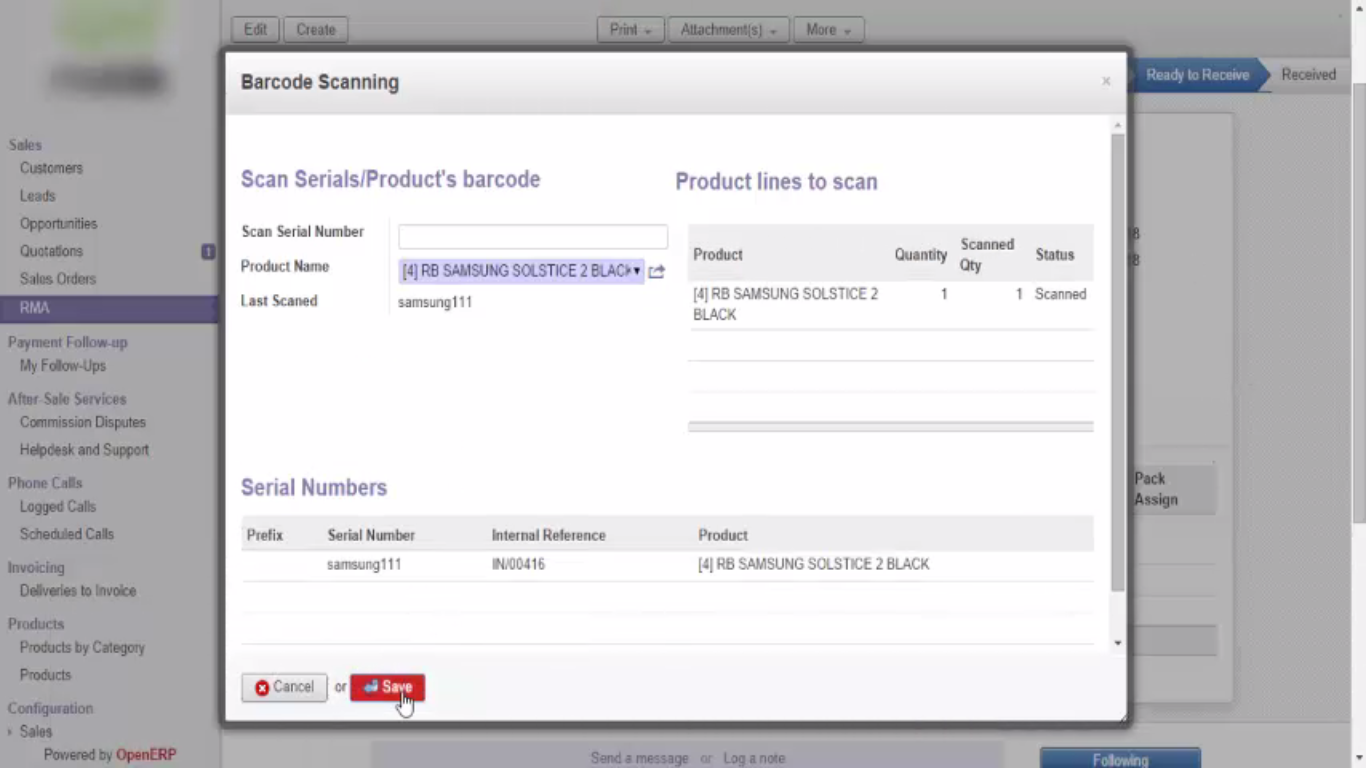This screenshot has width=1366, height=768.
Task: Open Products in the sidebar
Action: (46, 675)
